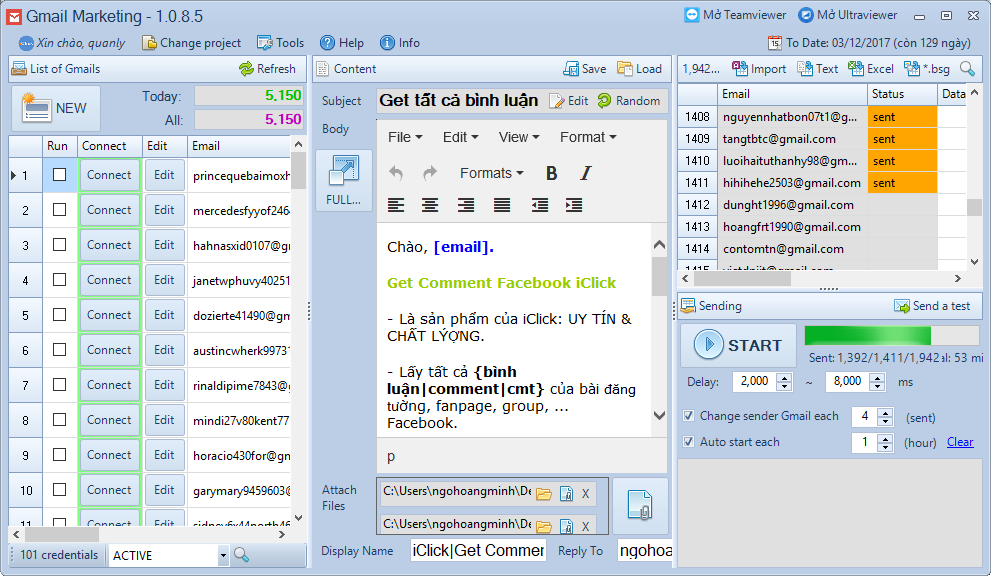The width and height of the screenshot is (991, 576).
Task: Click the Clear link
Action: click(x=959, y=442)
